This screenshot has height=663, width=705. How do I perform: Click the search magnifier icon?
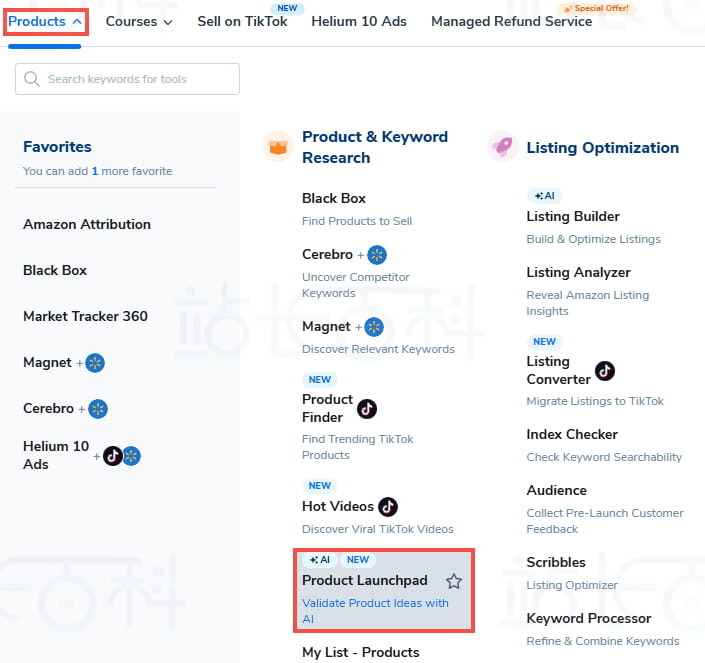[x=32, y=79]
